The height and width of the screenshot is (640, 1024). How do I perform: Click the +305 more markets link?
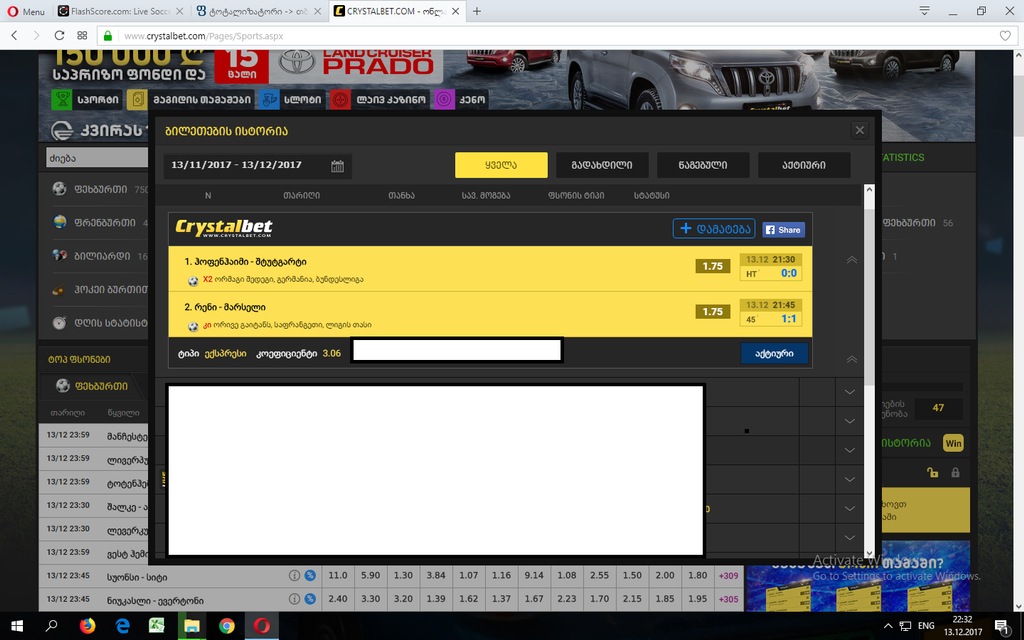pyautogui.click(x=728, y=599)
